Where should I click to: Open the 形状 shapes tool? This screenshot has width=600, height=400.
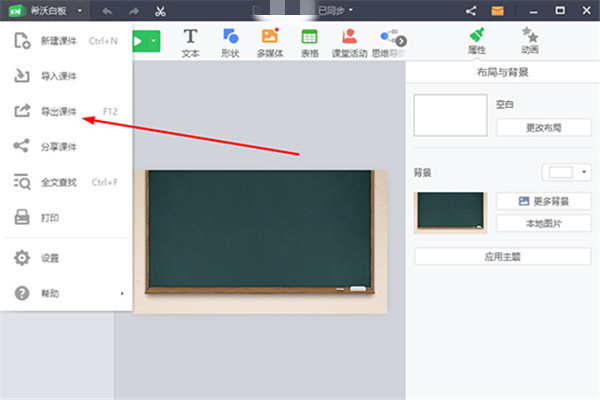tap(230, 42)
